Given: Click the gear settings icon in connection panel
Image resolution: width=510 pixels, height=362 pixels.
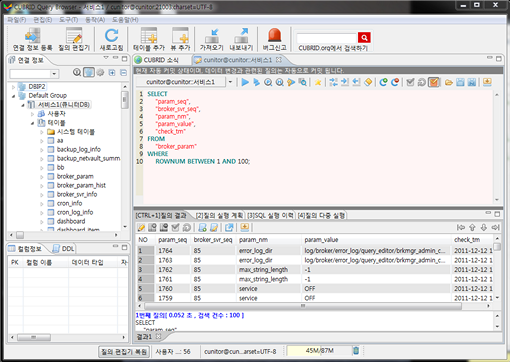Looking at the screenshot, I should [x=100, y=72].
